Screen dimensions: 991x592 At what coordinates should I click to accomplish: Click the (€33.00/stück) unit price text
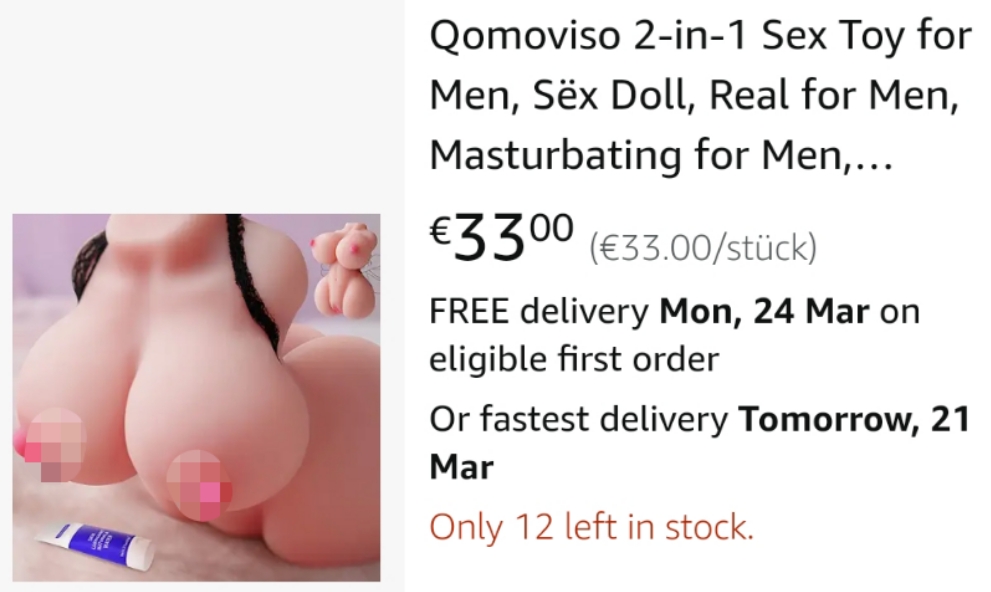click(703, 248)
